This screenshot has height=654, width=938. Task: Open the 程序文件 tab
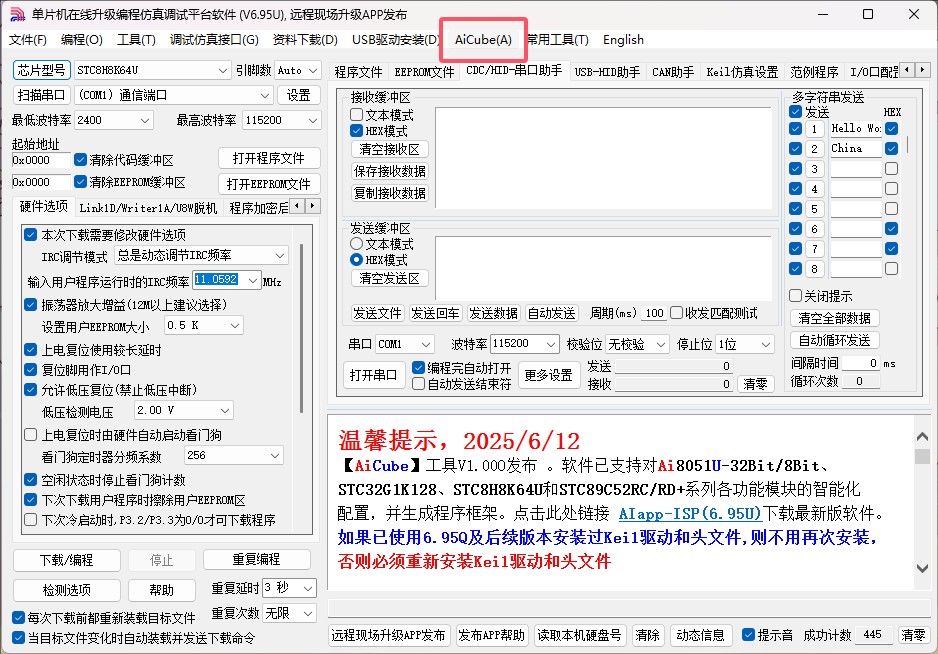pyautogui.click(x=358, y=72)
